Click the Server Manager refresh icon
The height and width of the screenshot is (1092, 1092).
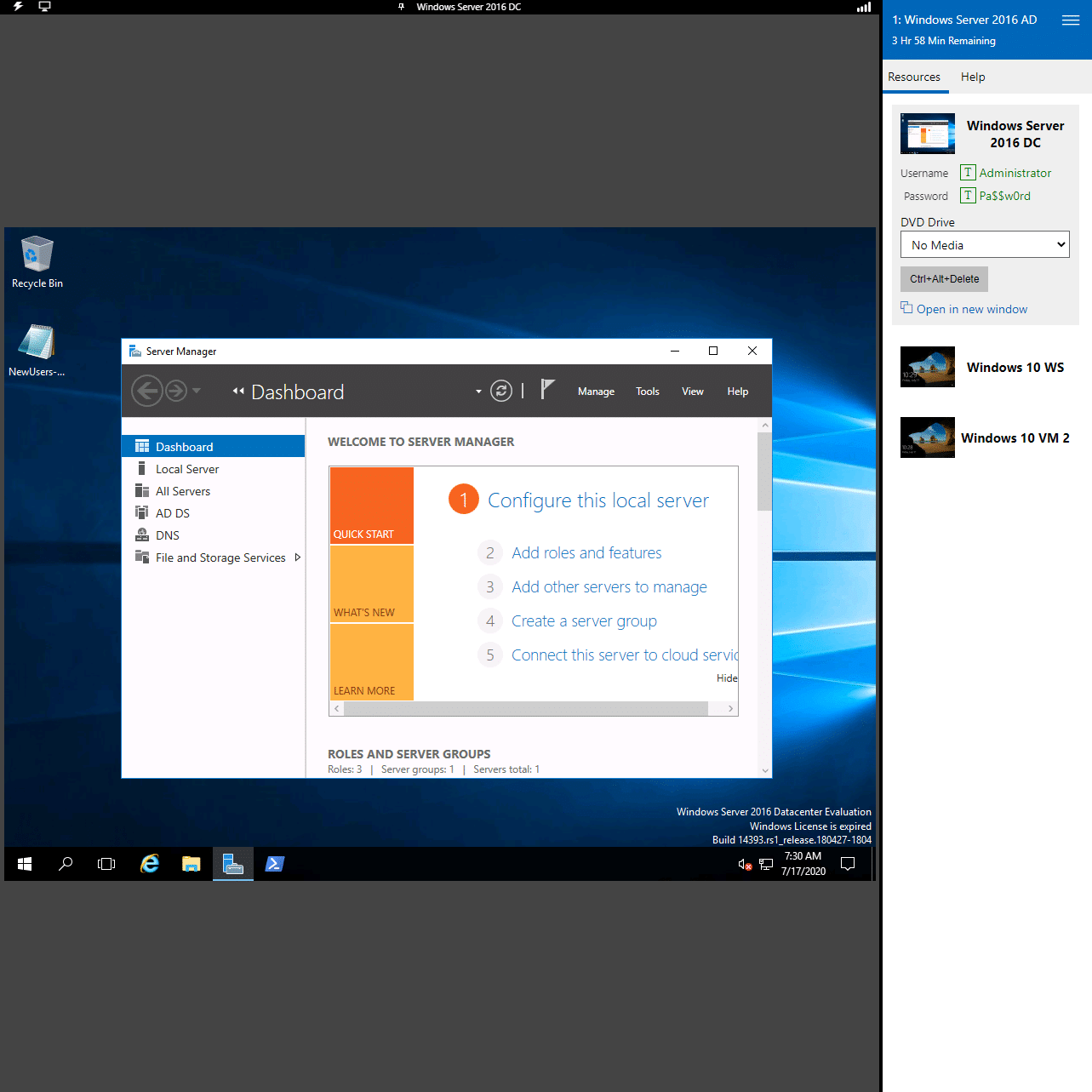(501, 391)
